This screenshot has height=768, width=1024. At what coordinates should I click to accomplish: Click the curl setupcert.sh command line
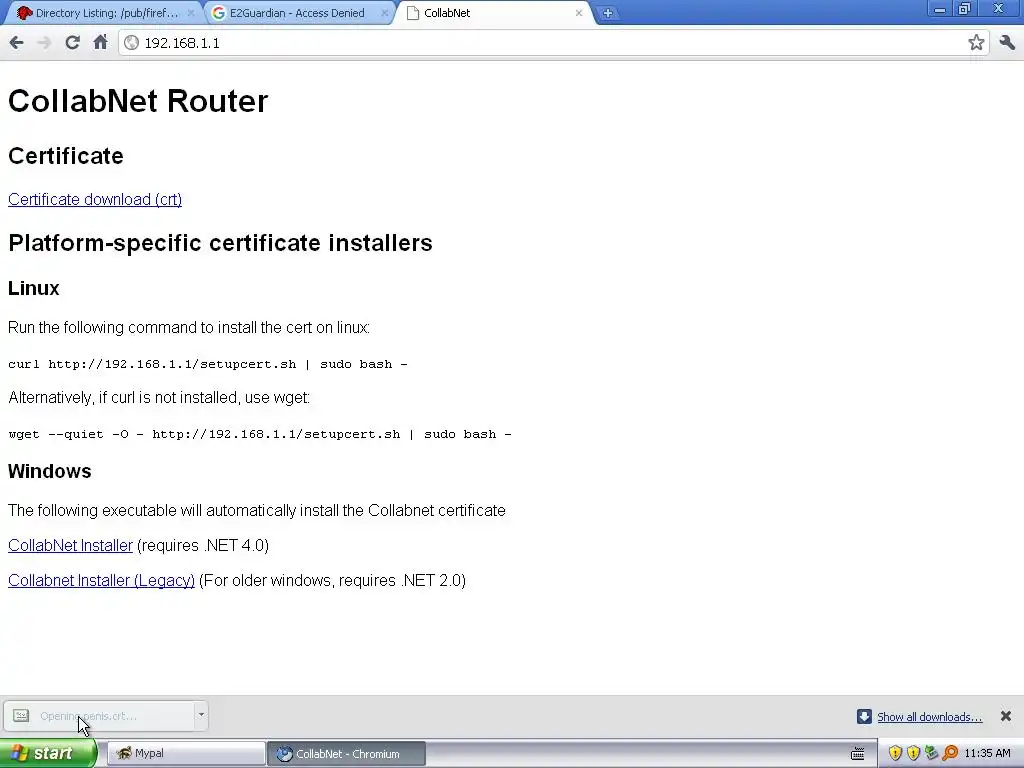click(x=208, y=364)
